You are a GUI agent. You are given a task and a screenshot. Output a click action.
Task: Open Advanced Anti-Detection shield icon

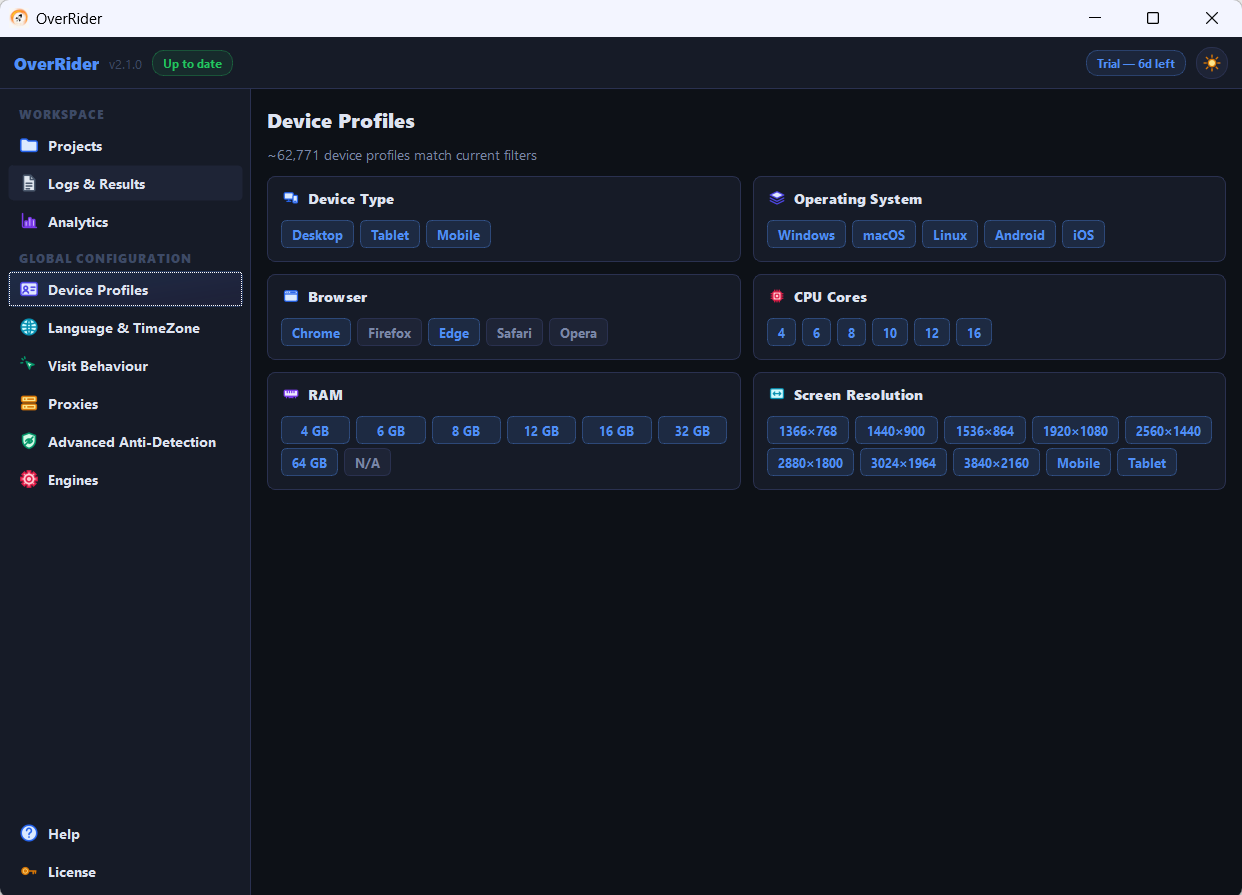point(29,442)
